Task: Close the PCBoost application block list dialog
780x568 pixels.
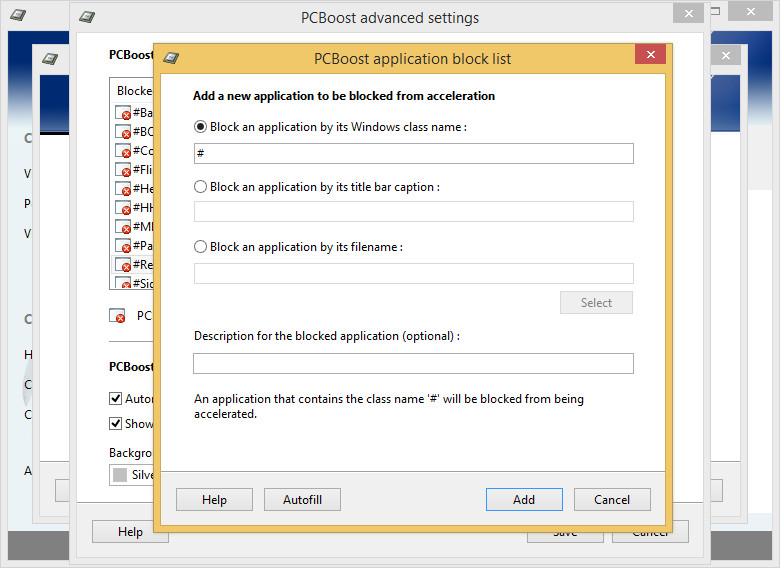Action: click(x=650, y=54)
